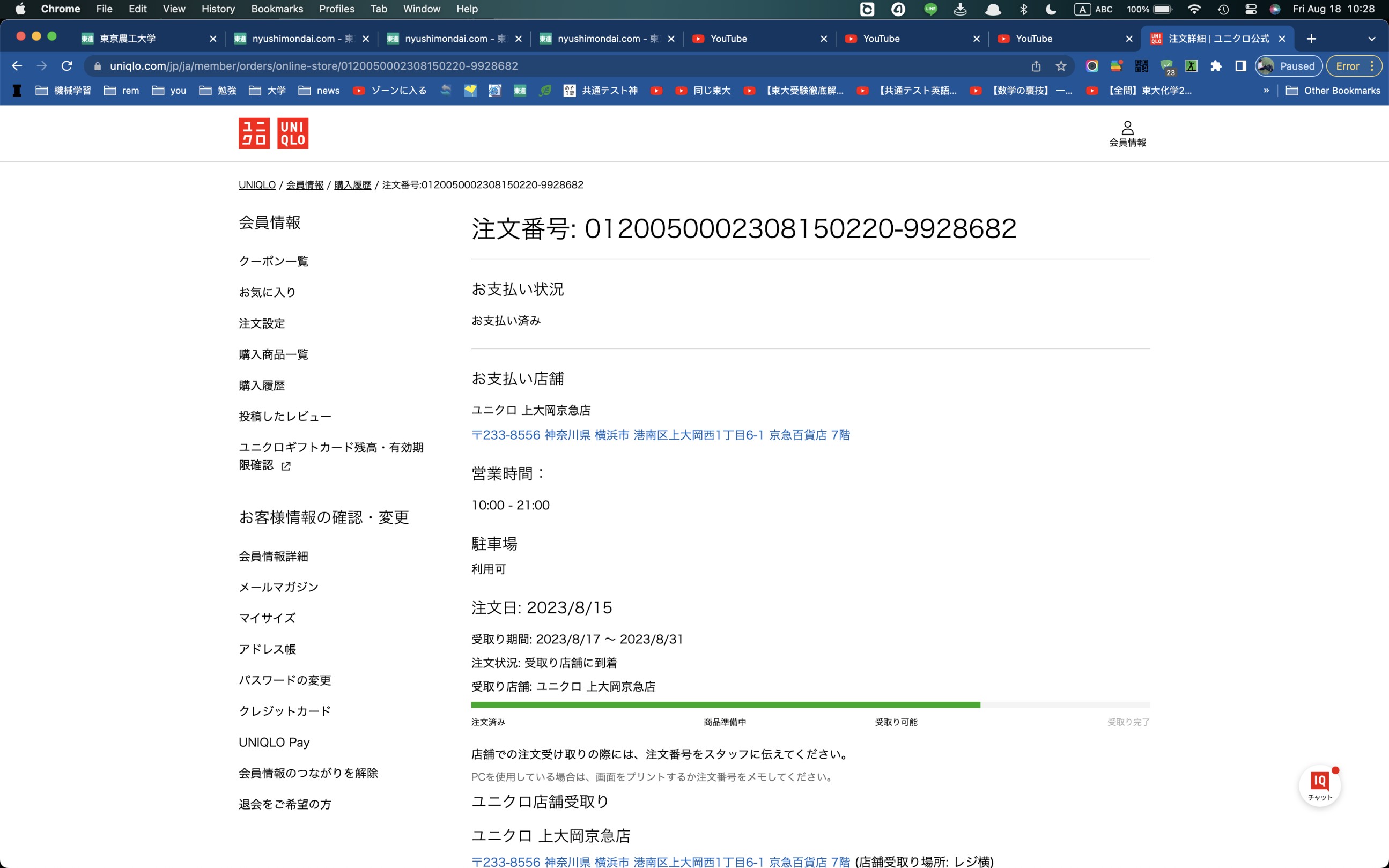Click the QR code extension icon

1142,66
